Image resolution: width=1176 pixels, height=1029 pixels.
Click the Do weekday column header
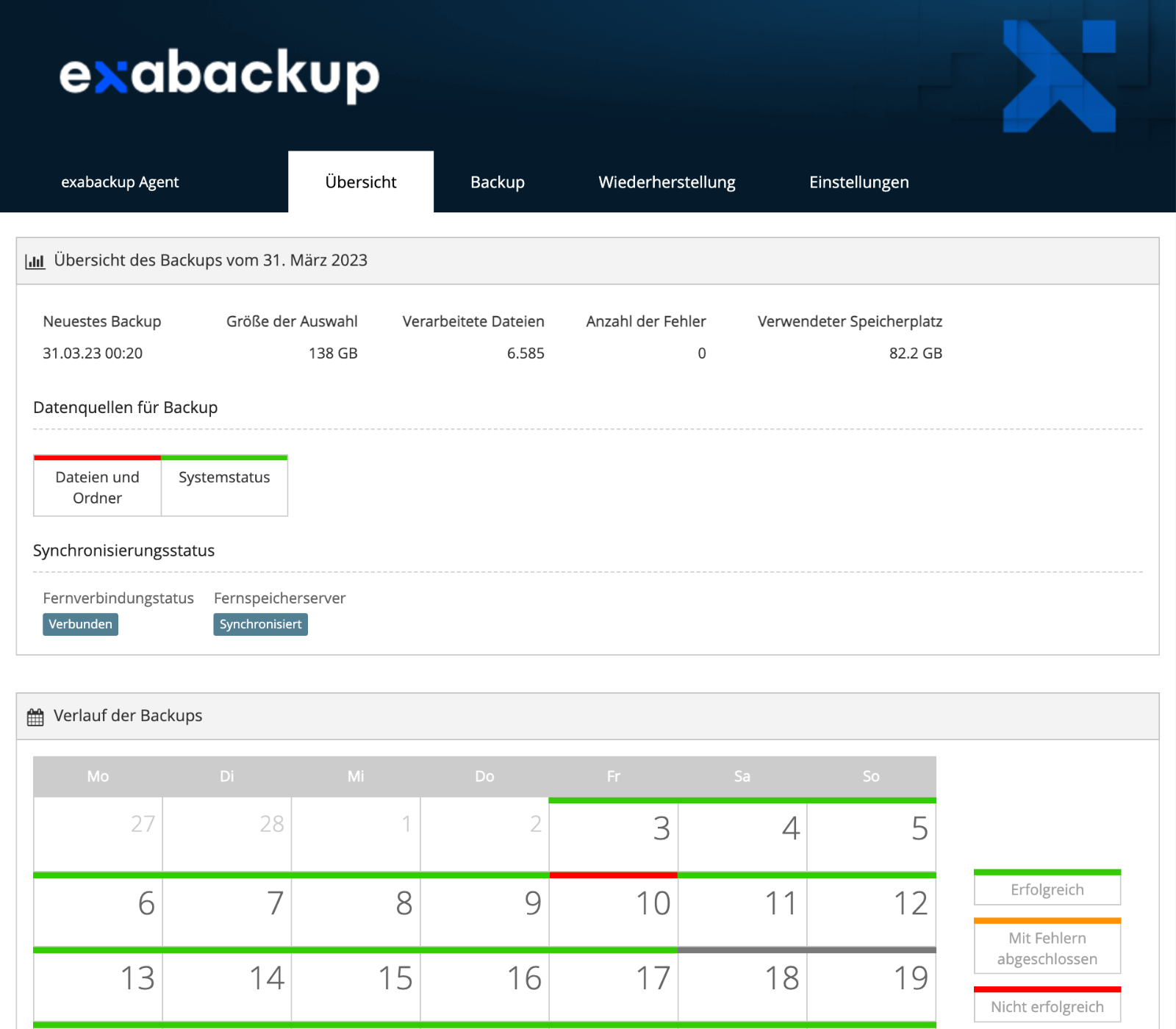click(x=484, y=777)
